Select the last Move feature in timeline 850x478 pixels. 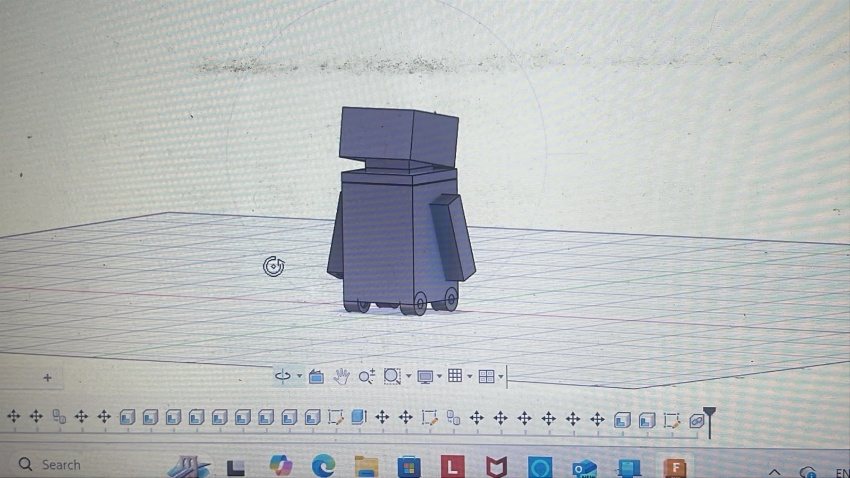(x=597, y=419)
